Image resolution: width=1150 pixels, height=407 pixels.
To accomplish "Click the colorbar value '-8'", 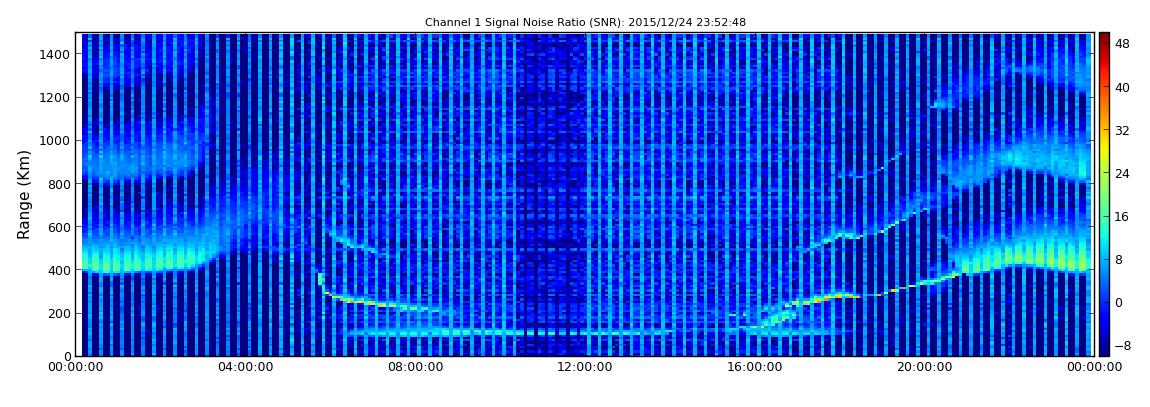I will [x=1122, y=345].
